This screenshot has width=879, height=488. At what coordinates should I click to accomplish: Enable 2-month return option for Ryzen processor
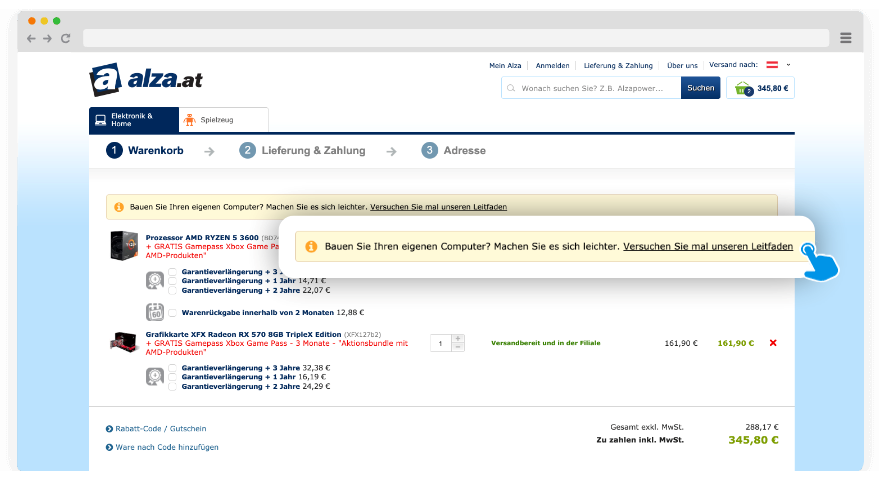[x=173, y=312]
